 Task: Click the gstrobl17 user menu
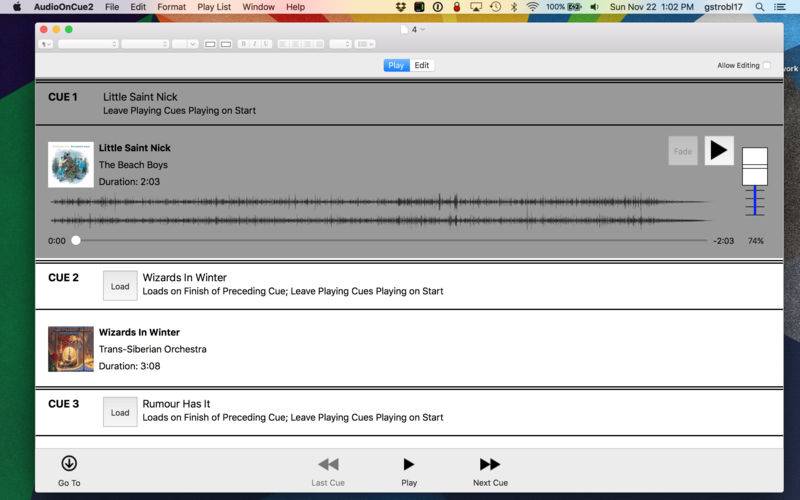[723, 7]
